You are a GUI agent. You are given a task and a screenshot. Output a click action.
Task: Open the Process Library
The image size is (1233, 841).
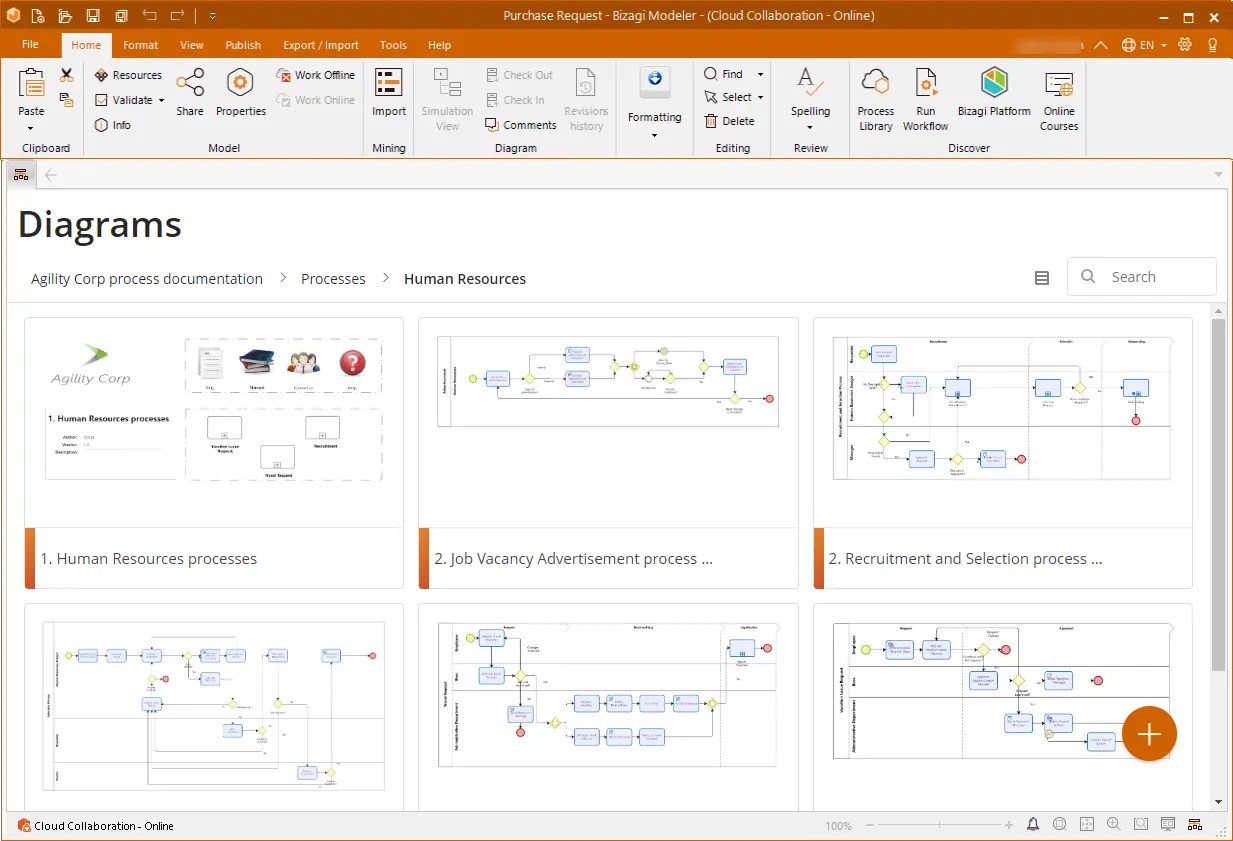coord(876,99)
